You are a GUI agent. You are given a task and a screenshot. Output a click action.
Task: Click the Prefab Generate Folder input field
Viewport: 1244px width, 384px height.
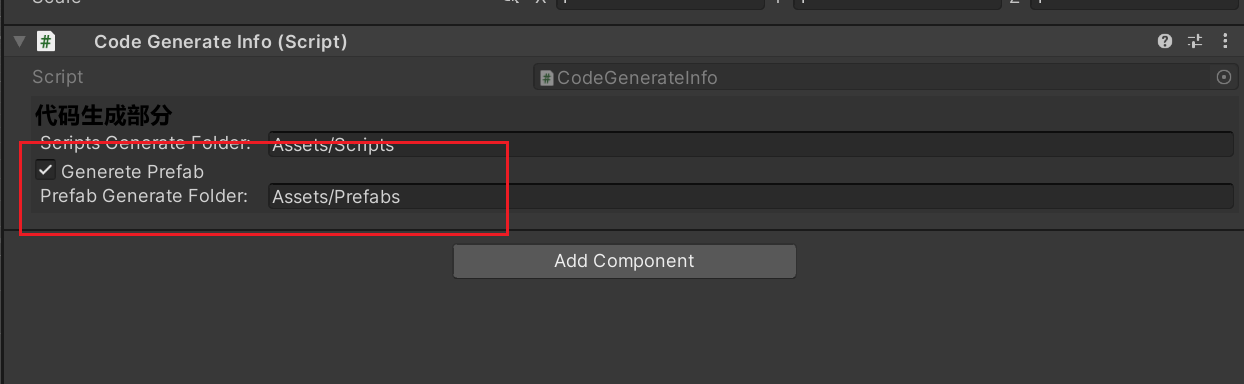pos(750,196)
